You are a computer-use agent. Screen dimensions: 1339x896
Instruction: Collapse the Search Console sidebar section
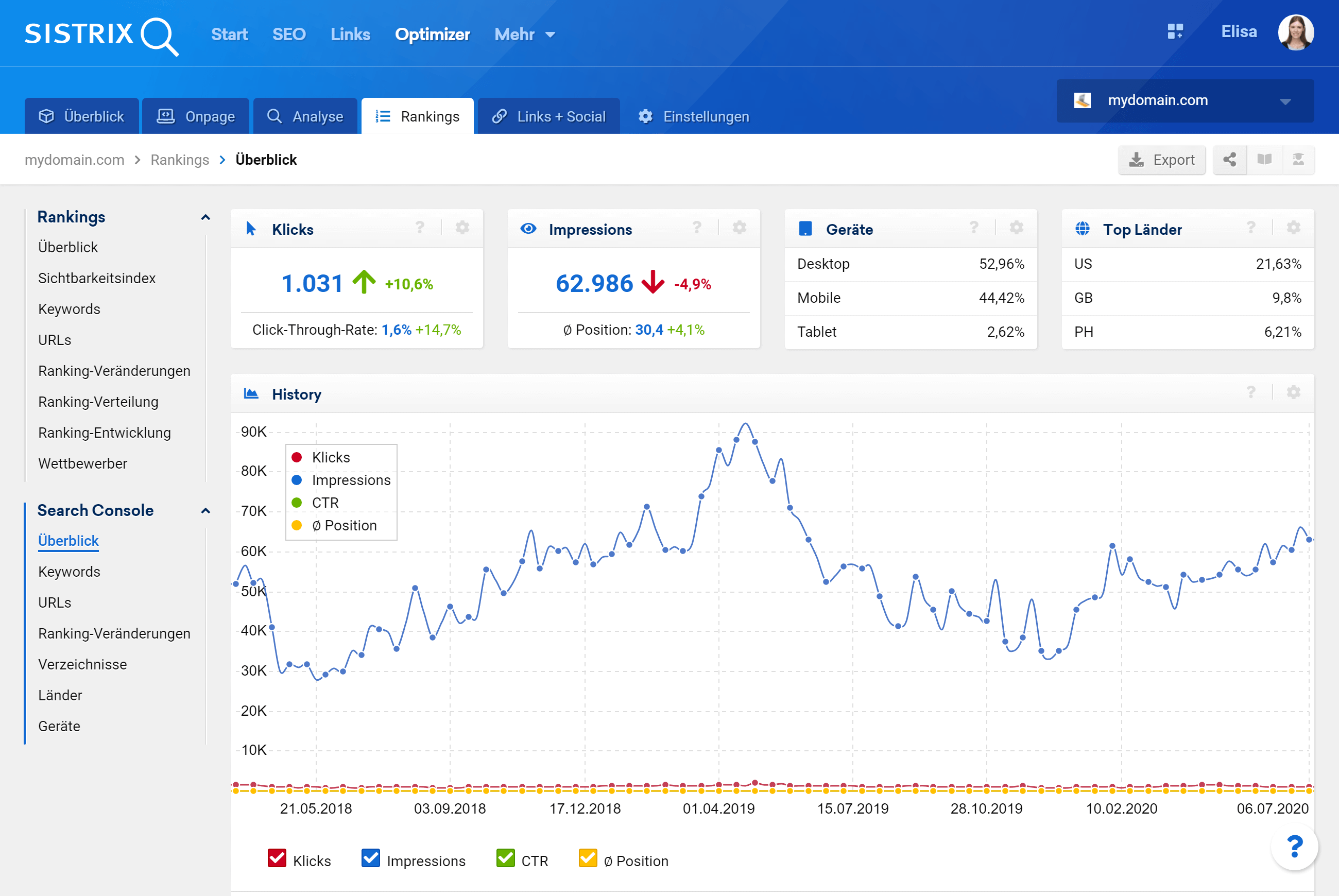coord(205,511)
